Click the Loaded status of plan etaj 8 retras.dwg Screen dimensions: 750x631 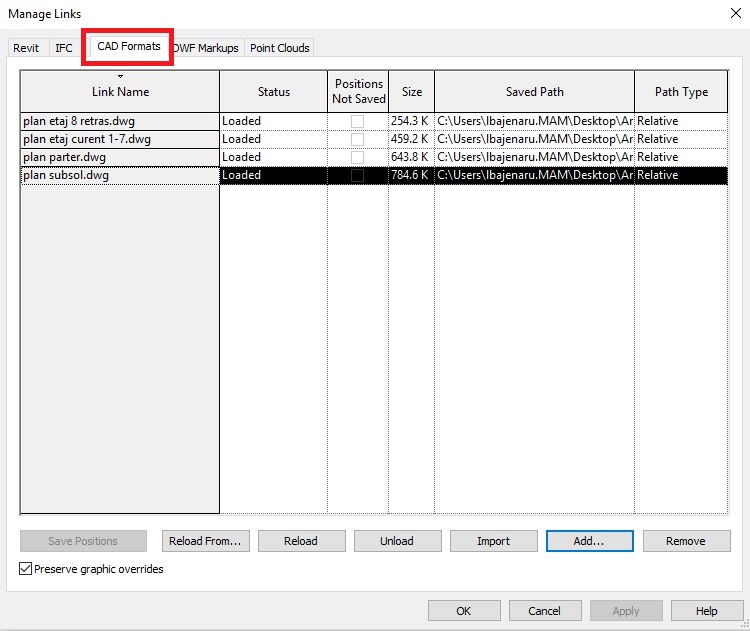(274, 122)
